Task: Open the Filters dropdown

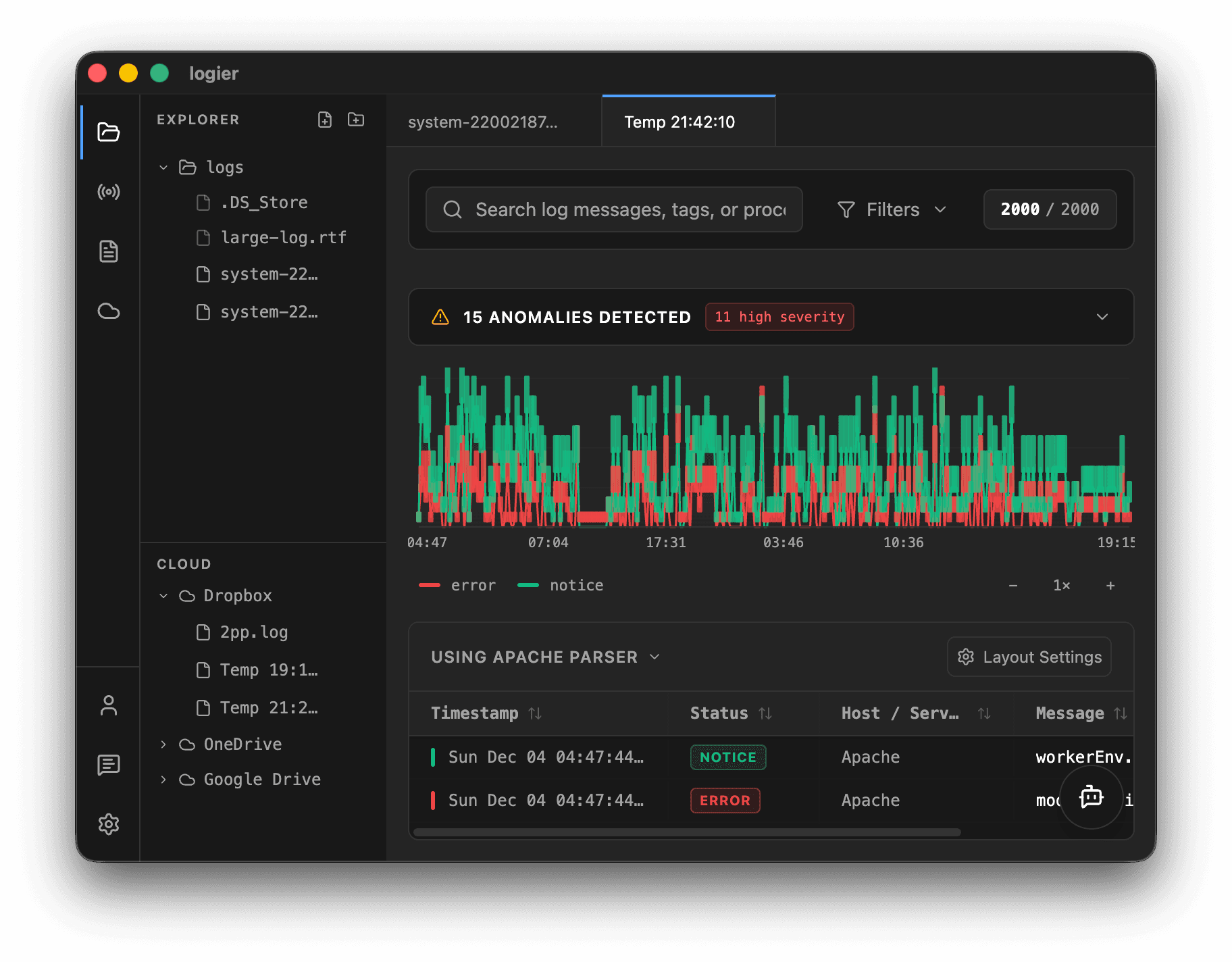Action: pos(892,209)
